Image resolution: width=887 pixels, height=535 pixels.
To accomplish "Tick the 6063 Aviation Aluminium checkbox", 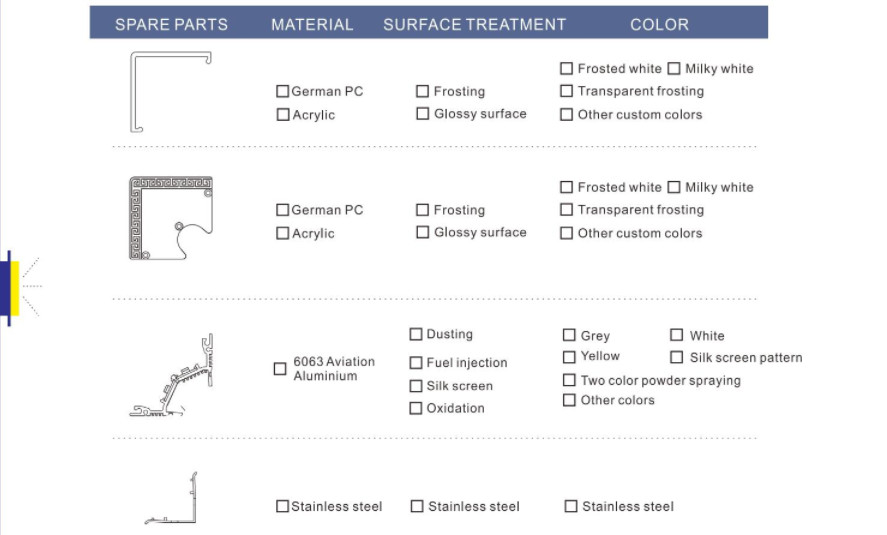I will [280, 369].
